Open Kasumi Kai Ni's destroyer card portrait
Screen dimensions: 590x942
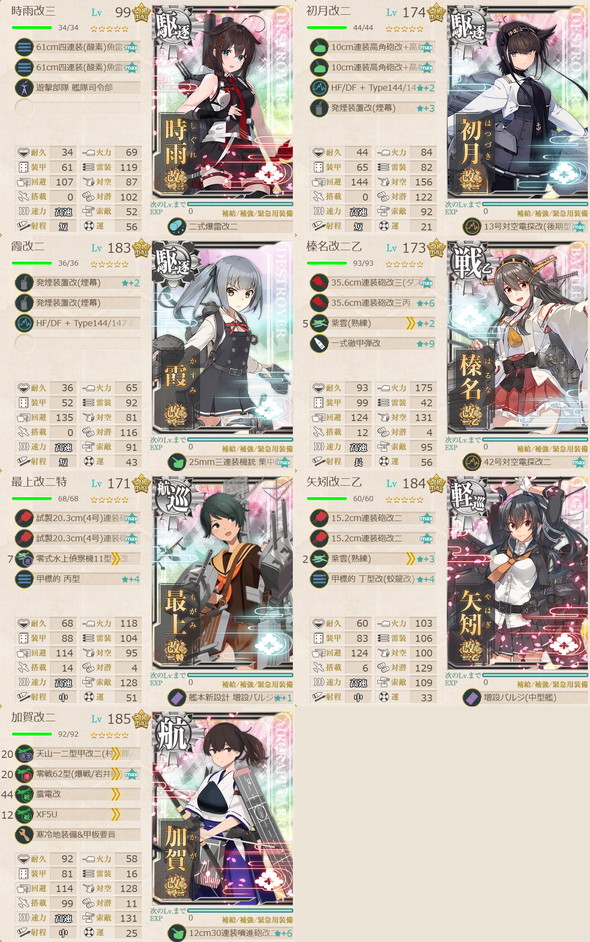click(x=222, y=338)
